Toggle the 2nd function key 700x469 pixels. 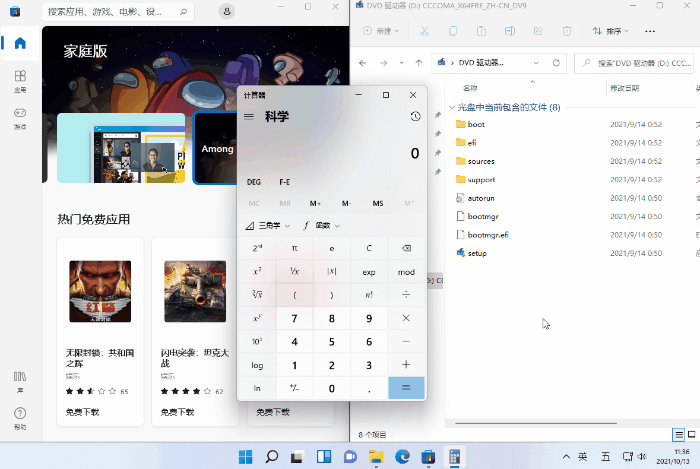257,248
